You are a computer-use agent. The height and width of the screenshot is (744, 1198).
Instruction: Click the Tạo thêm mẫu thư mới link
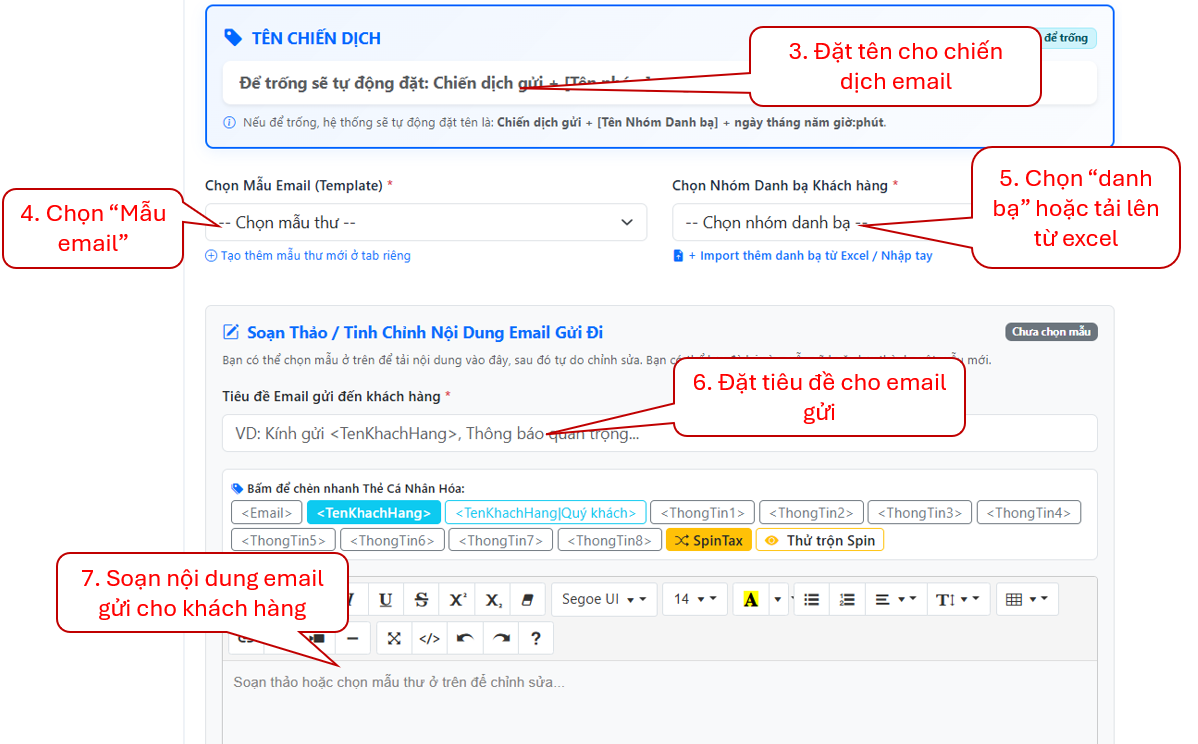pos(315,256)
